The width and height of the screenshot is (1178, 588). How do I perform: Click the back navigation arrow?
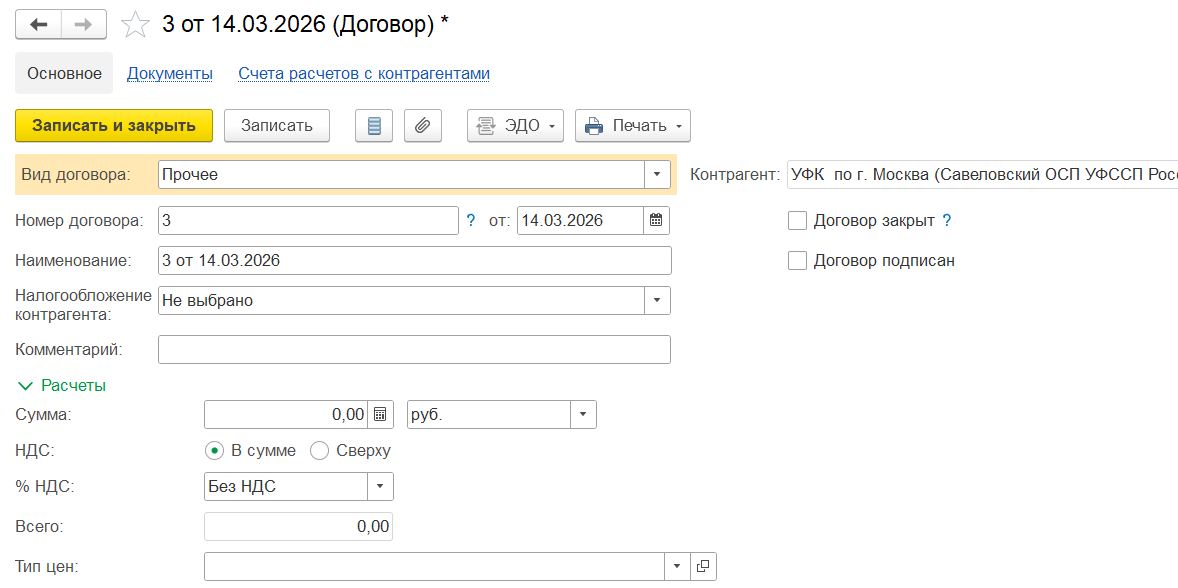click(x=39, y=24)
